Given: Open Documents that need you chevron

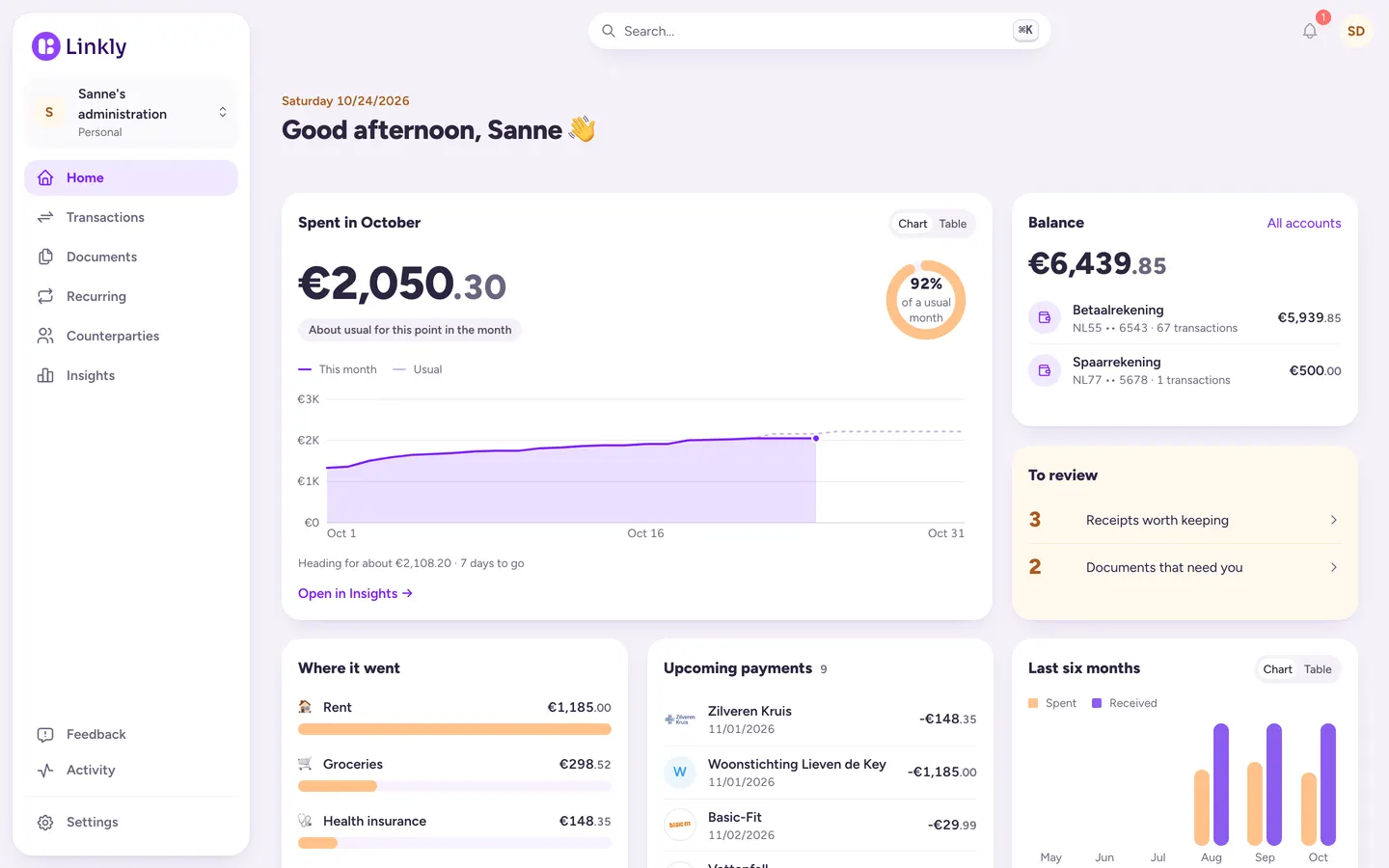Looking at the screenshot, I should 1334,567.
